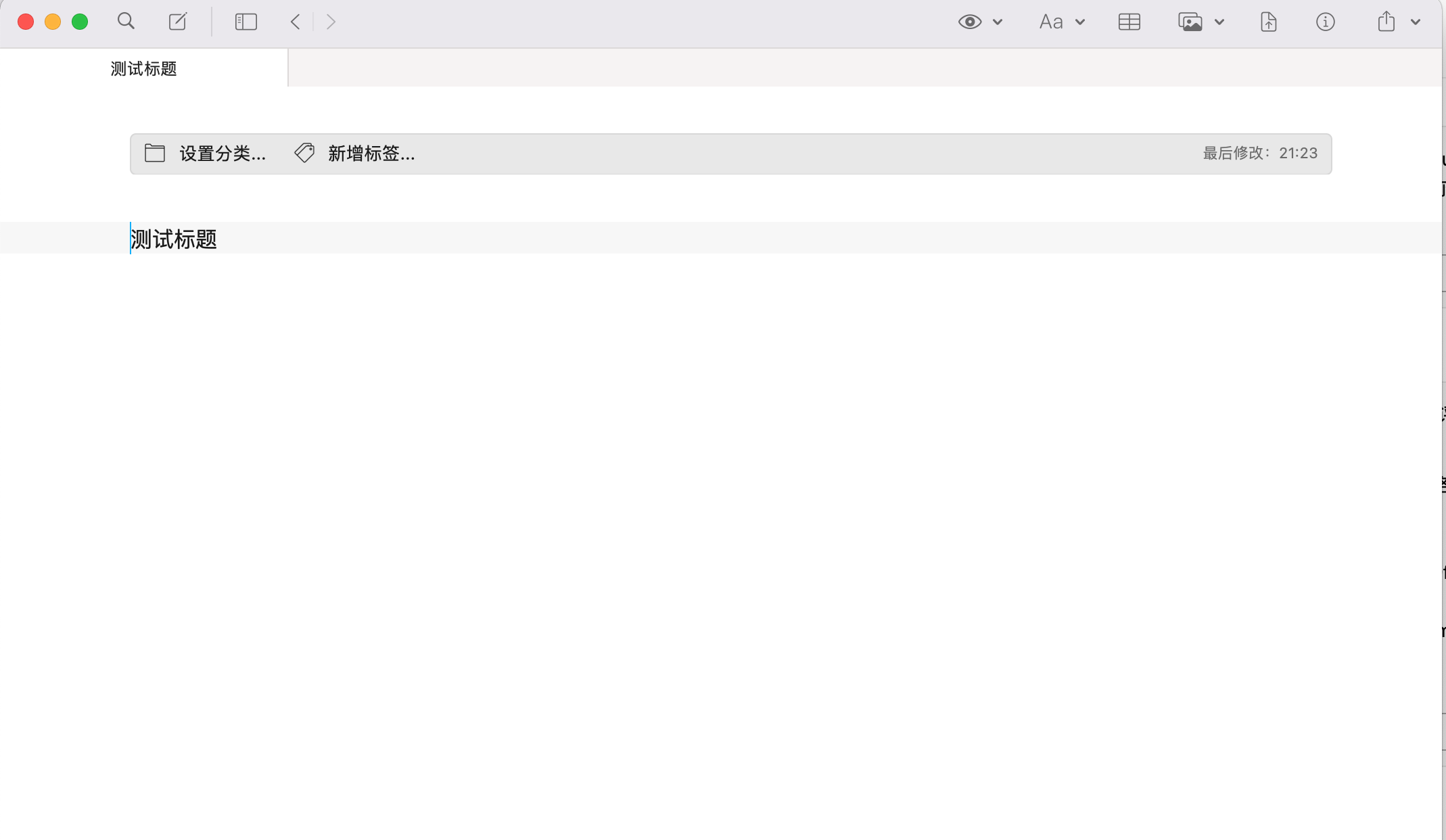
Task: Insert a table using toolbar icon
Action: click(x=1129, y=22)
